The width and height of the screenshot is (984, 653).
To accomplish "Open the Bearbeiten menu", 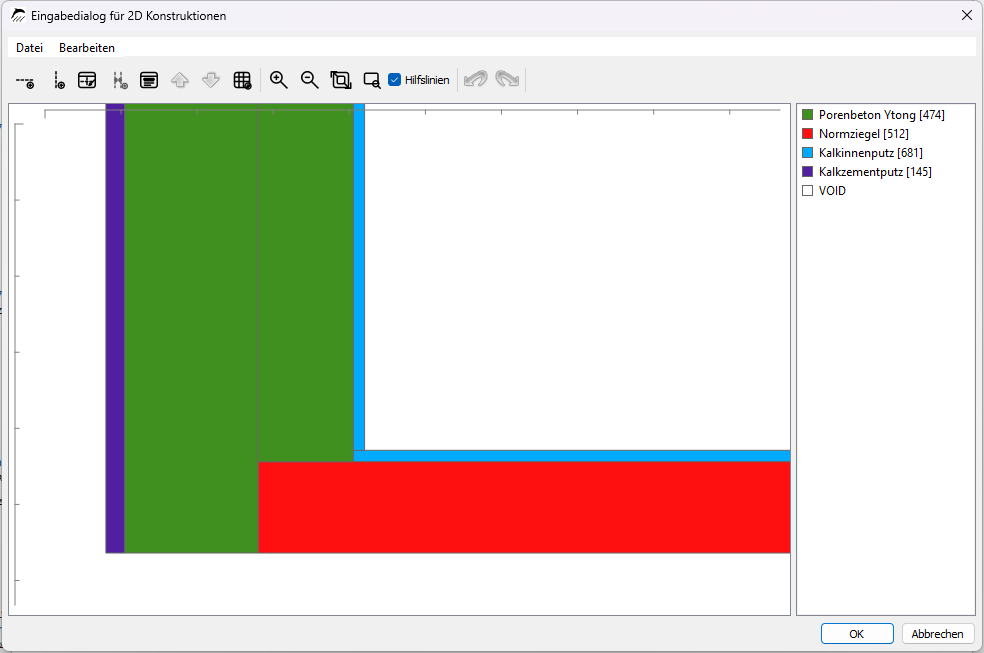I will pos(87,48).
